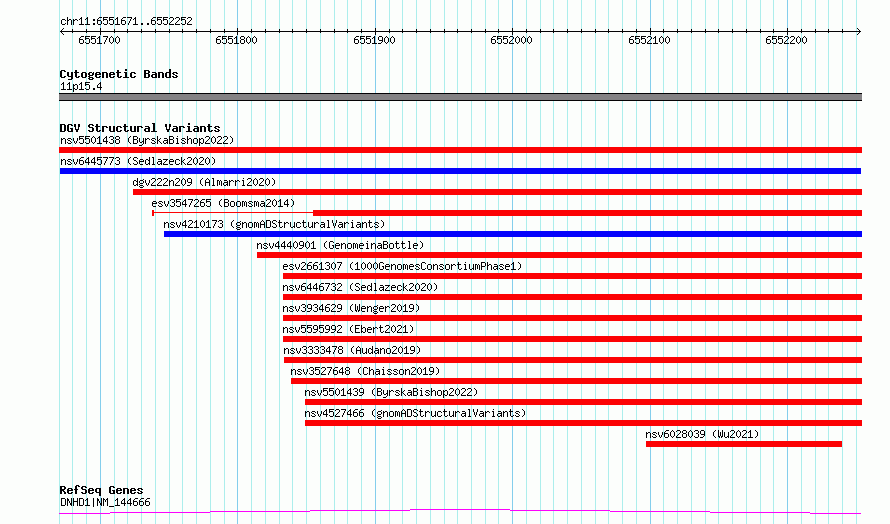Click the Cytogenetic Bands track title

coord(119,74)
